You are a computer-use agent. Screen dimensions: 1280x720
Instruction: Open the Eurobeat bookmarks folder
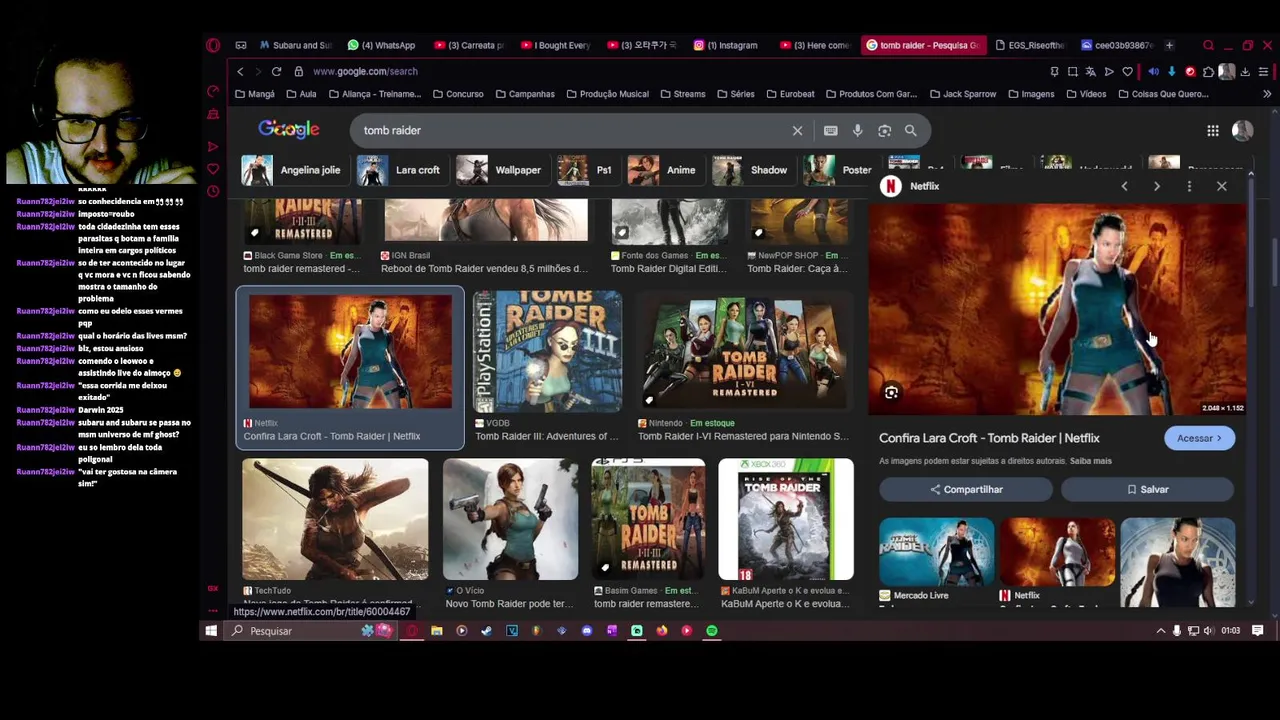(790, 94)
